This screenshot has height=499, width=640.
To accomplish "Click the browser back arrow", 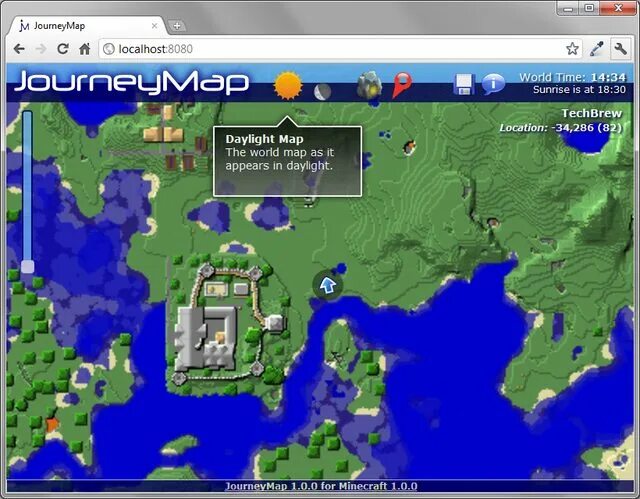I will click(x=19, y=49).
